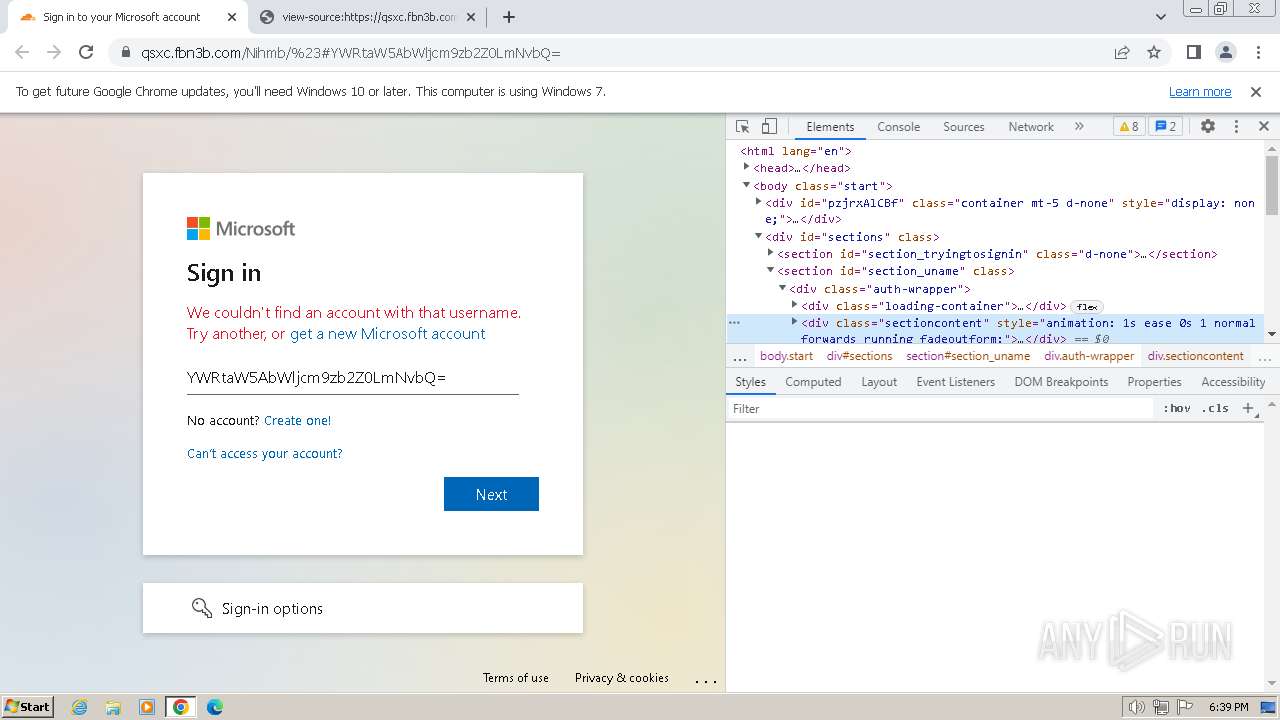Open the tab search dropdown arrow
This screenshot has height=720, width=1280.
point(1160,17)
